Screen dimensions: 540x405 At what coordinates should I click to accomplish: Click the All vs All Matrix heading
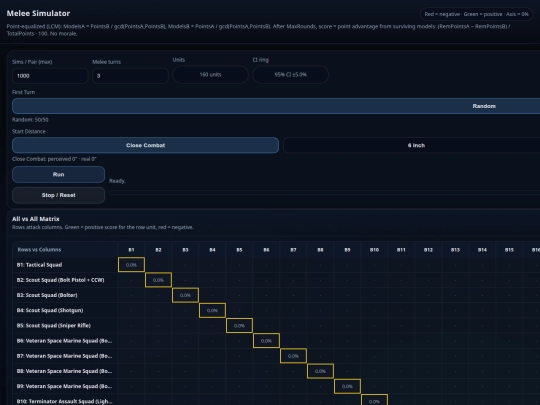pos(35,219)
